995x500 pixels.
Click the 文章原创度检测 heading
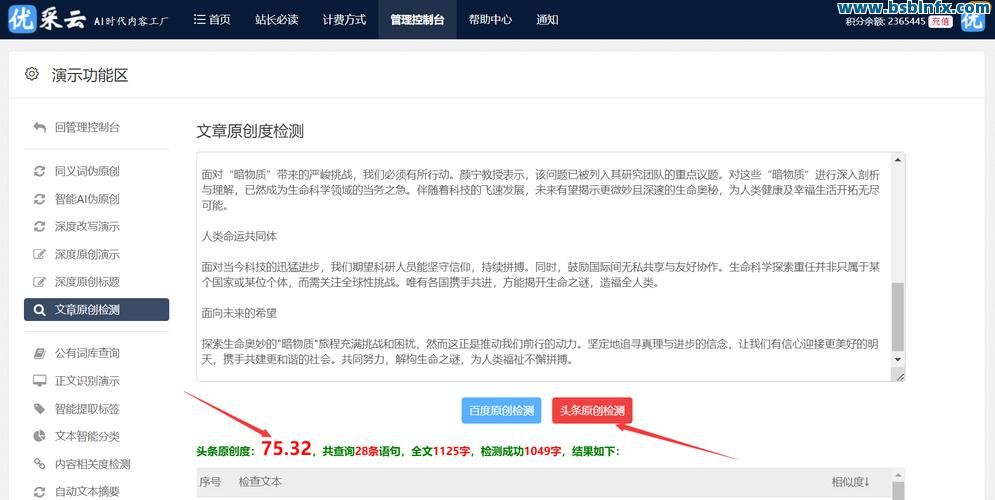point(250,131)
